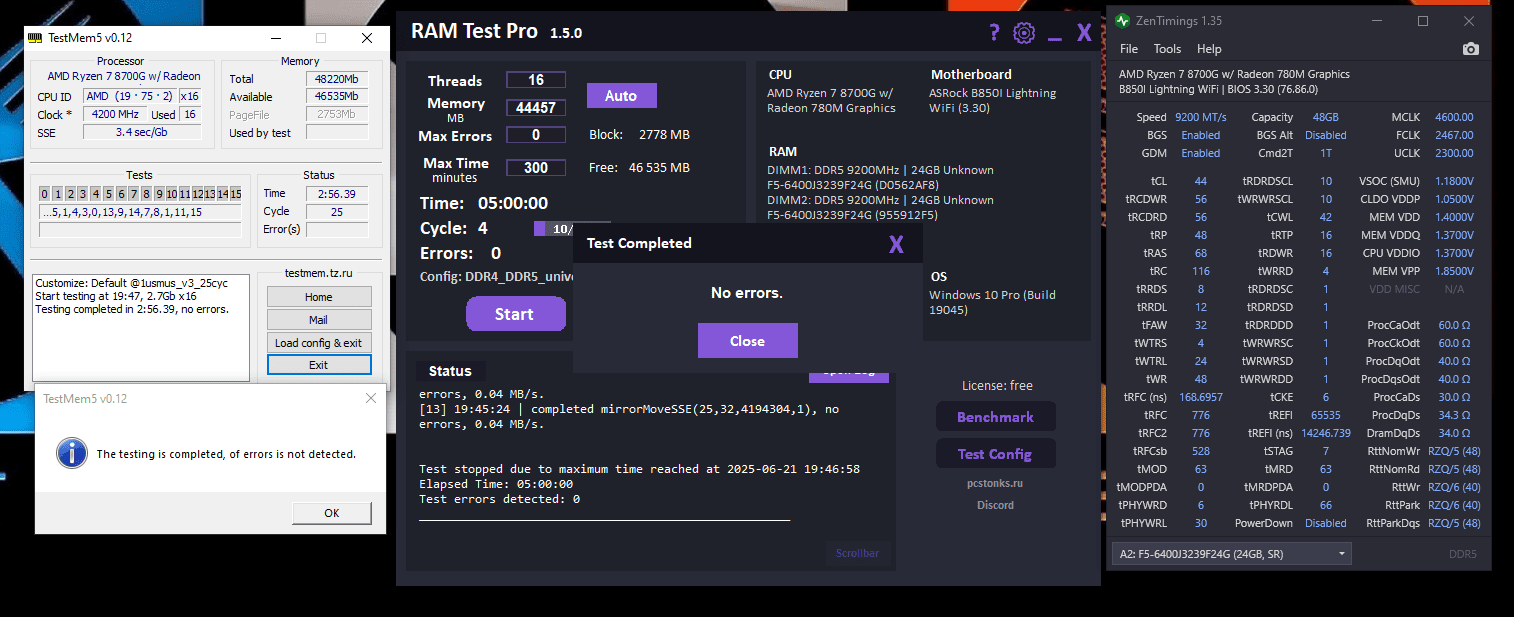
Task: Click the TestMem5 title bar memory icon
Action: (37, 38)
